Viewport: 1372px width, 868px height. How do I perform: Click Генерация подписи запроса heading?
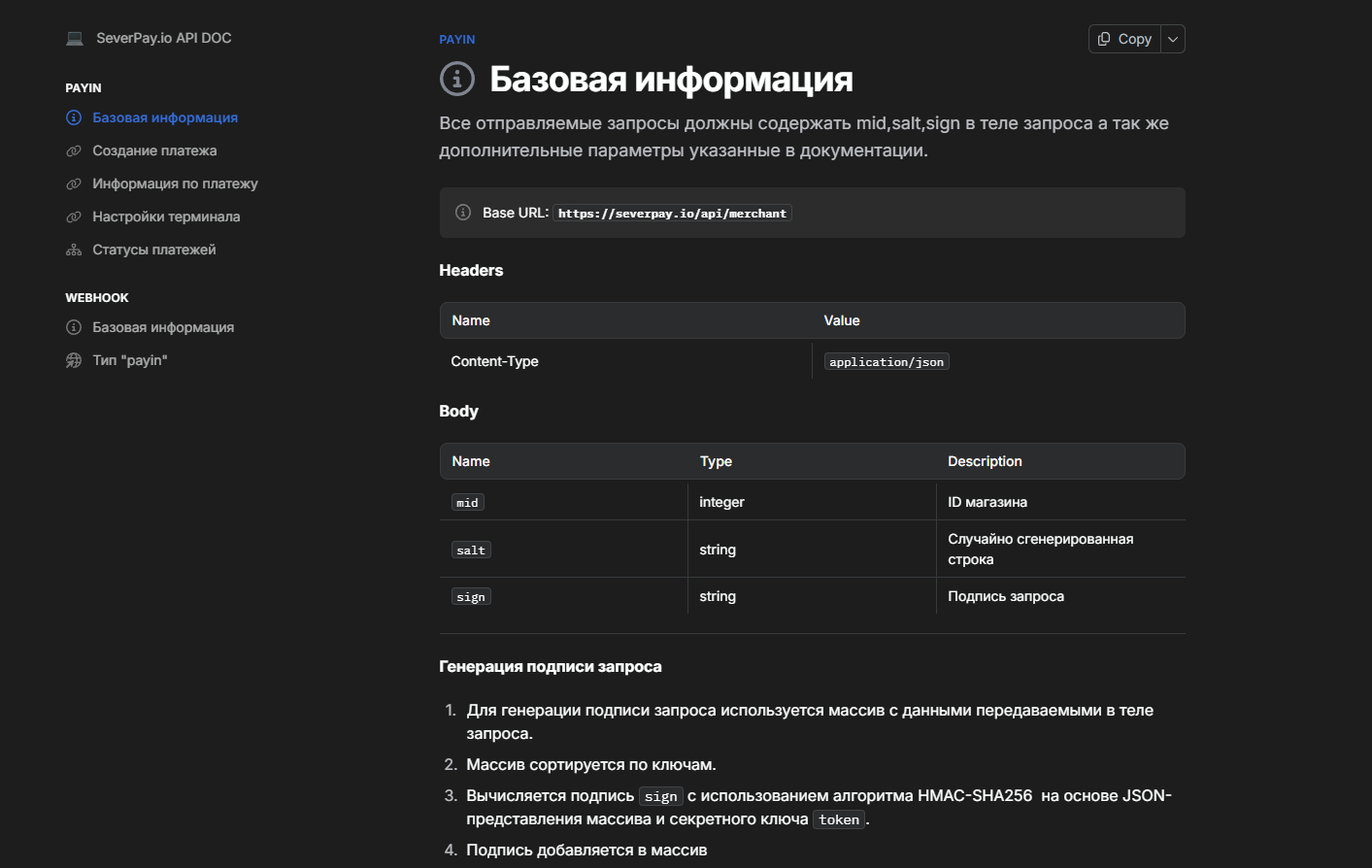tap(551, 667)
